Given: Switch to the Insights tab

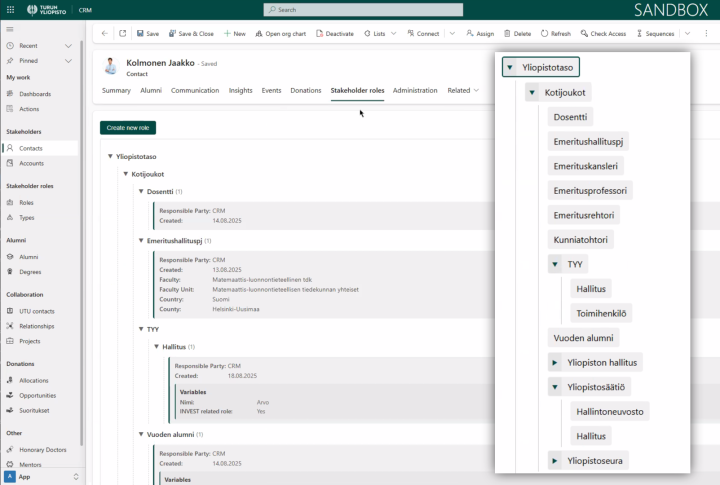Looking at the screenshot, I should point(241,90).
